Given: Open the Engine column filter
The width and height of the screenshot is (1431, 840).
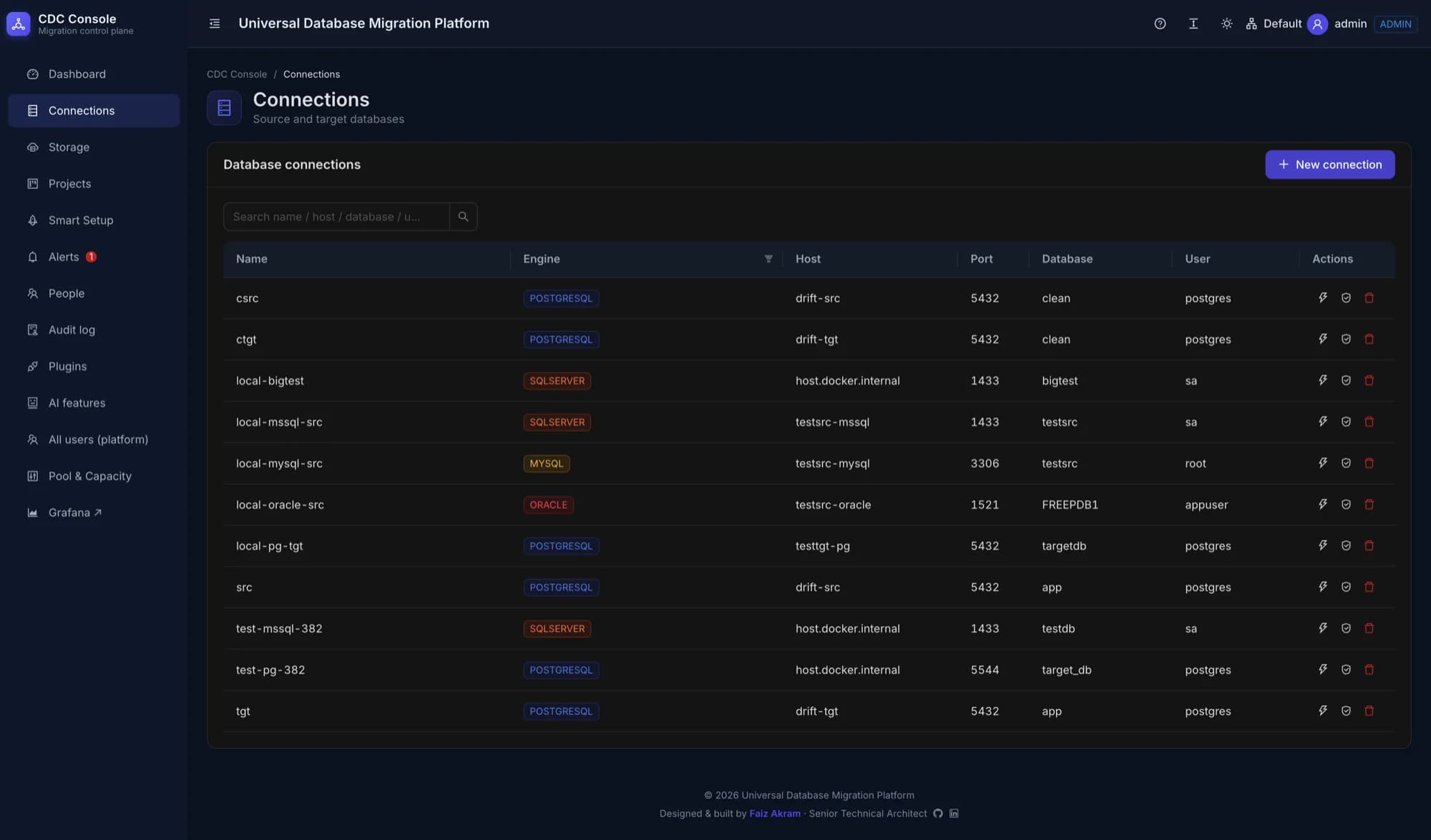Looking at the screenshot, I should tap(768, 259).
